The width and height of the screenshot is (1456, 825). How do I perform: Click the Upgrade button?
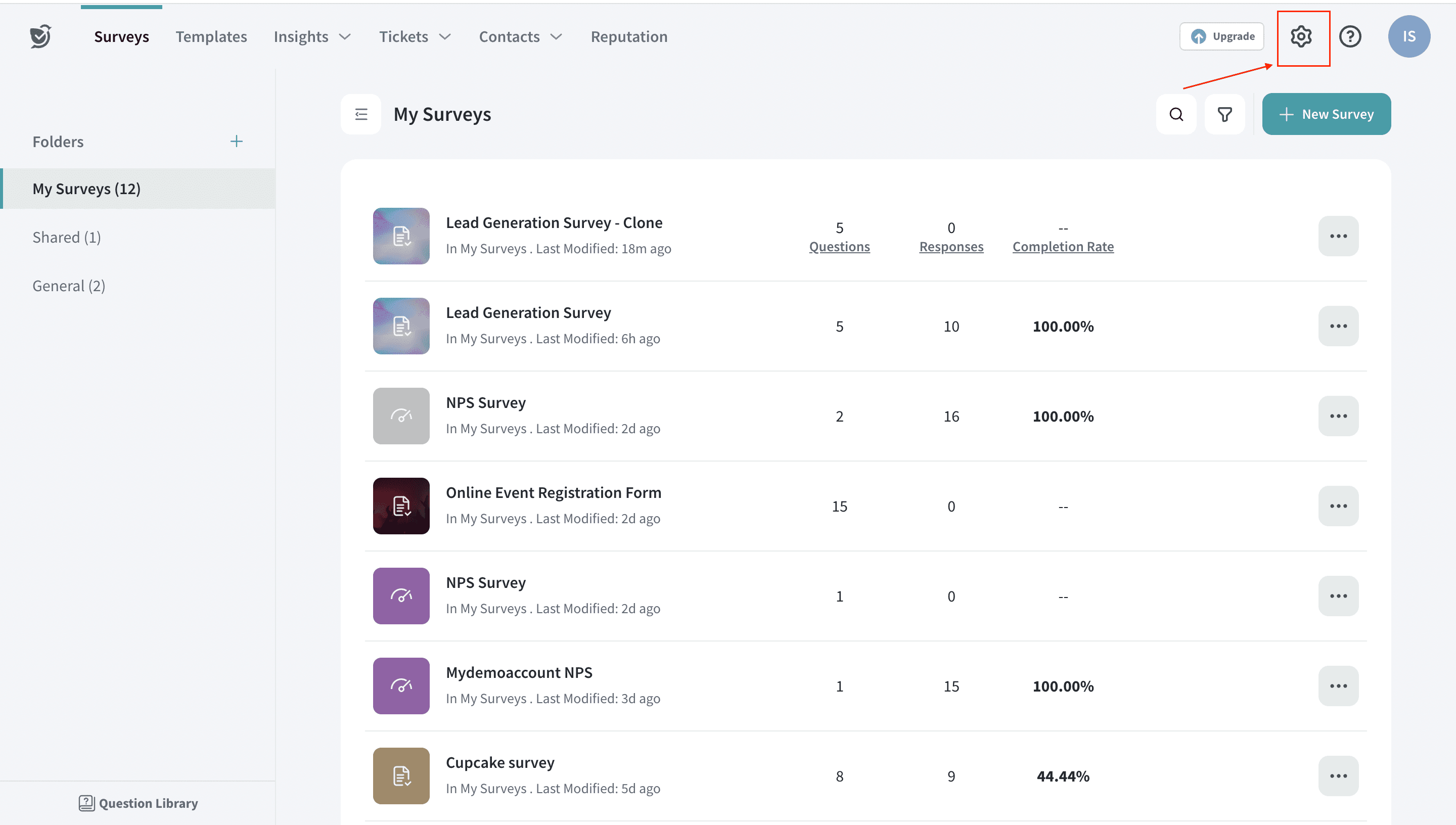pos(1221,36)
